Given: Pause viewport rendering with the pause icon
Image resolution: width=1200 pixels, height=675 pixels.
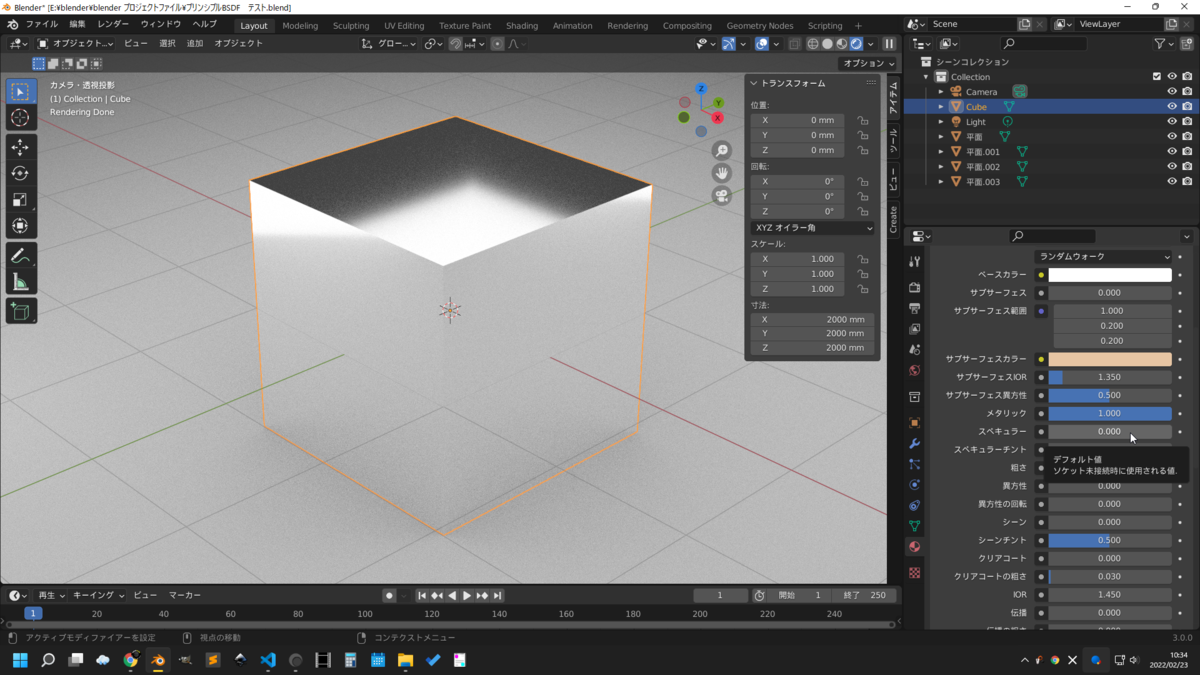Looking at the screenshot, I should (888, 44).
